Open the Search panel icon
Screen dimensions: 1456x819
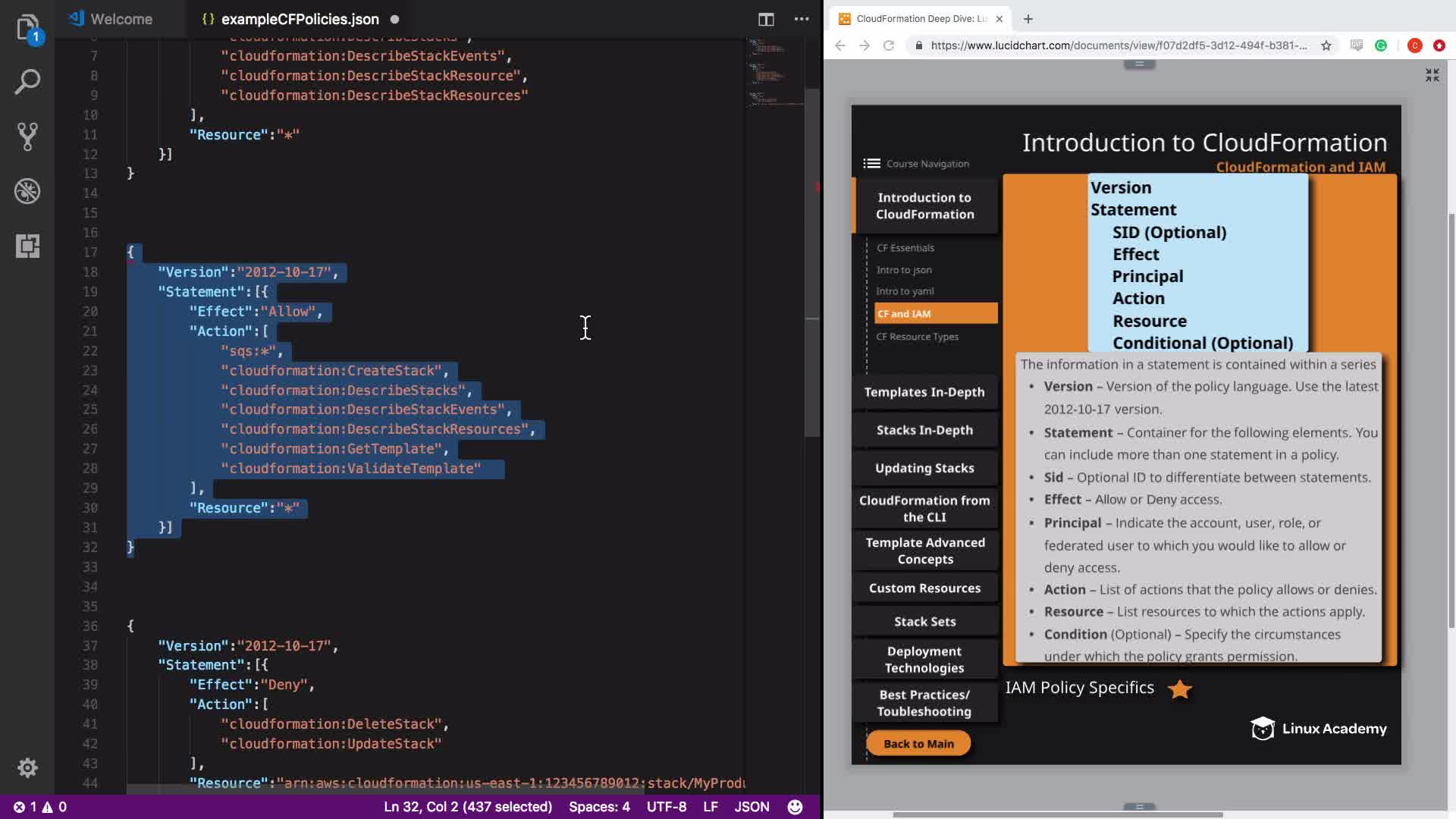click(27, 82)
